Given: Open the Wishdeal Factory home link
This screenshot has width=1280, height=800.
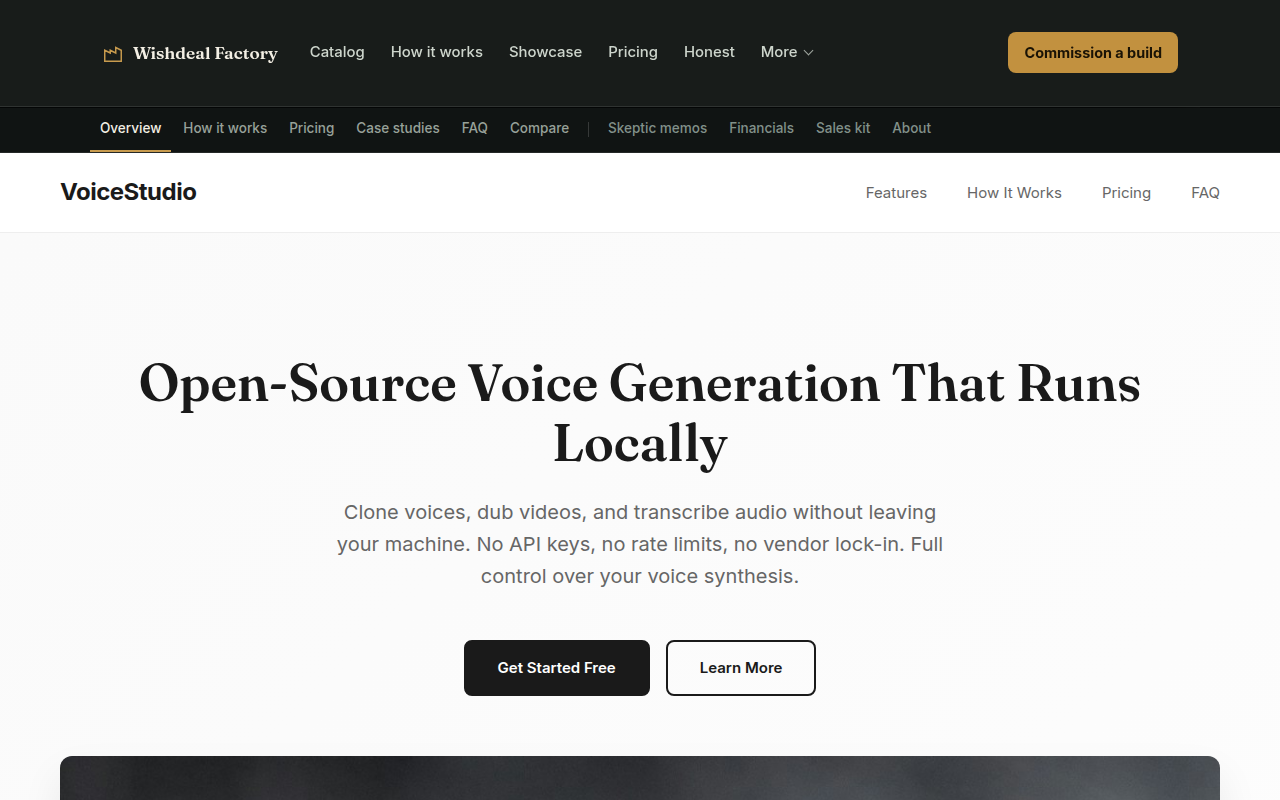Looking at the screenshot, I should point(191,53).
